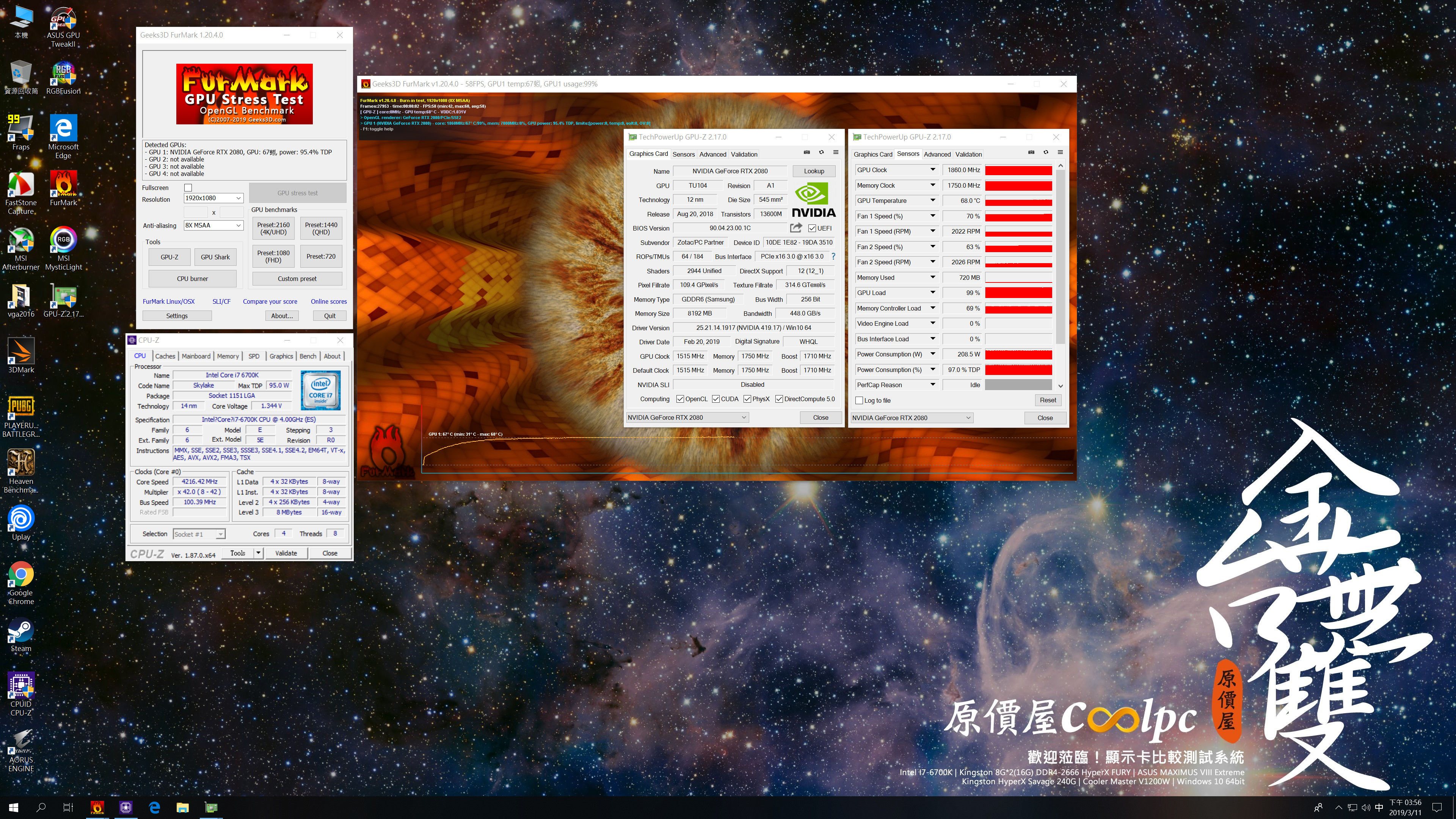Click the PerfCap Reason gray graph bar

tap(1018, 385)
